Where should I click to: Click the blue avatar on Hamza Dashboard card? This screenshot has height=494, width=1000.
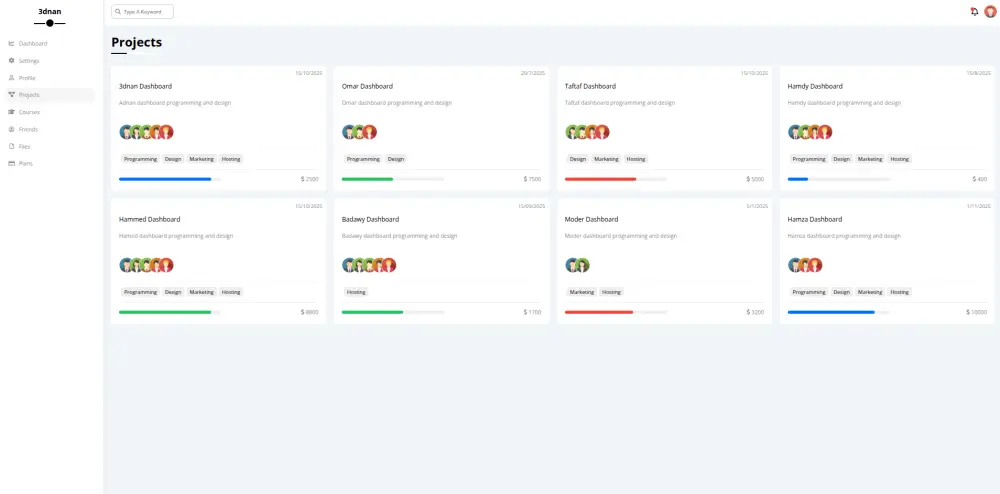click(794, 265)
